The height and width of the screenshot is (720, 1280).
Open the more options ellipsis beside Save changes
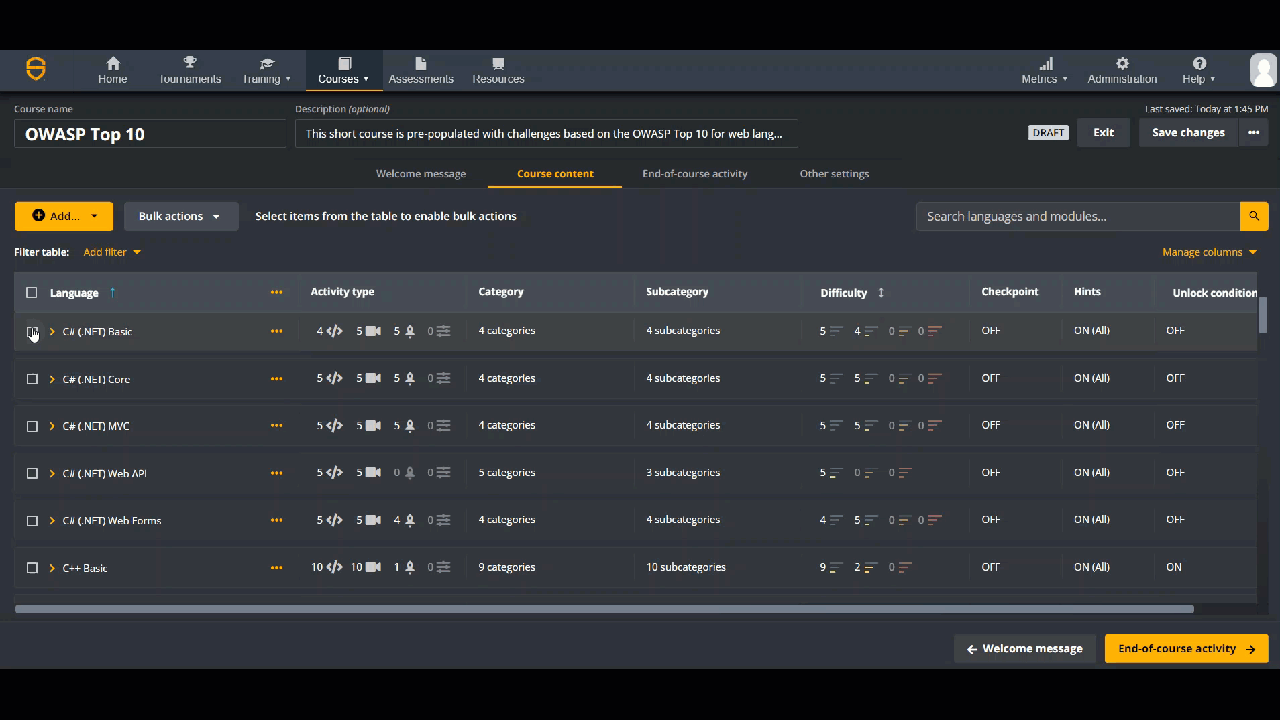coord(1253,132)
